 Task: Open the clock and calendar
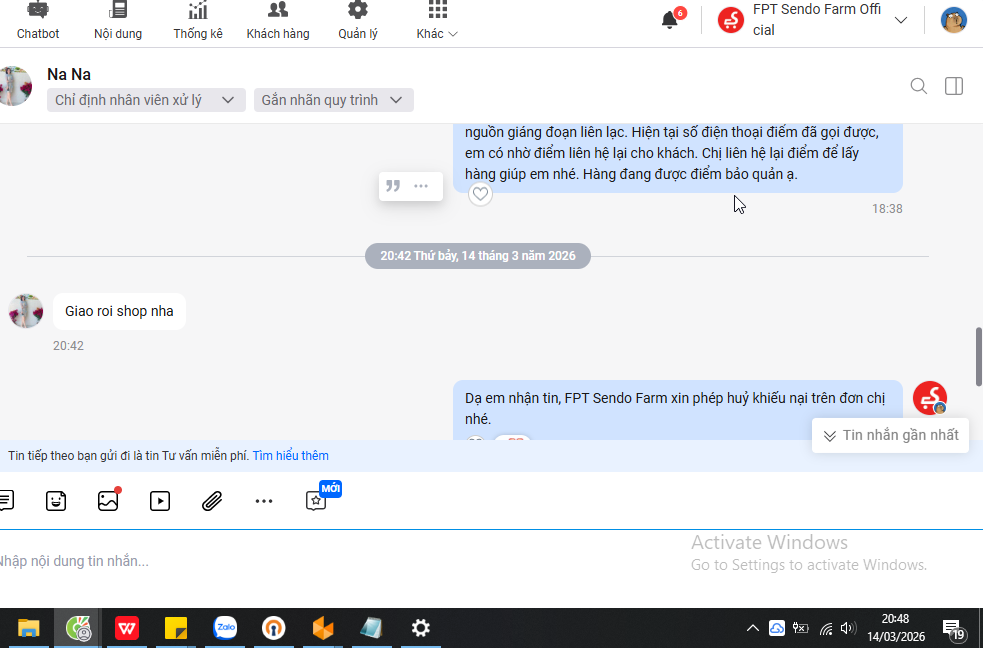895,628
